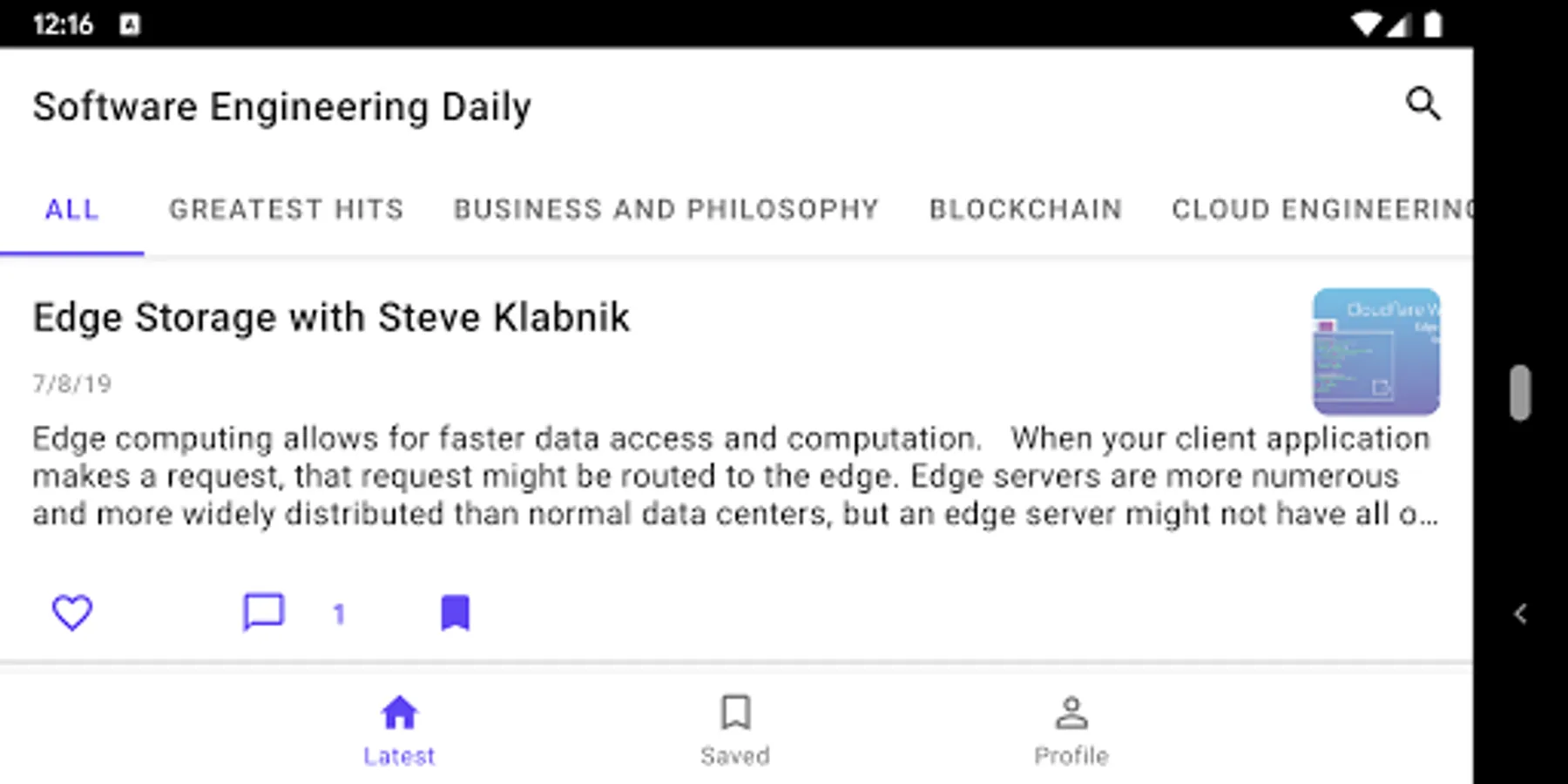Select the Business and Philosophy tab
This screenshot has height=784, width=1568.
pos(666,210)
